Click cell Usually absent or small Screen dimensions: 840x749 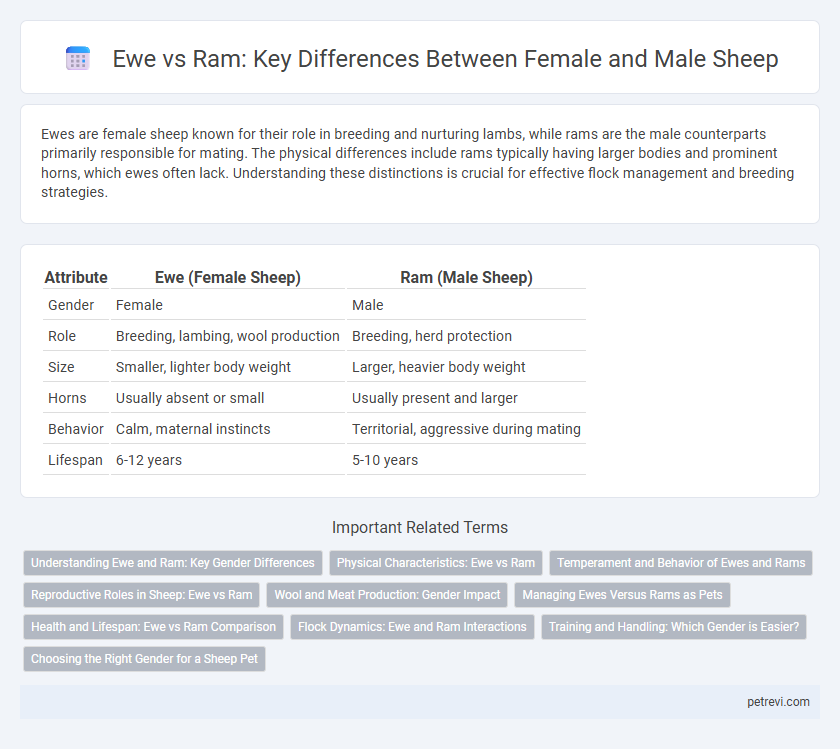(x=228, y=398)
